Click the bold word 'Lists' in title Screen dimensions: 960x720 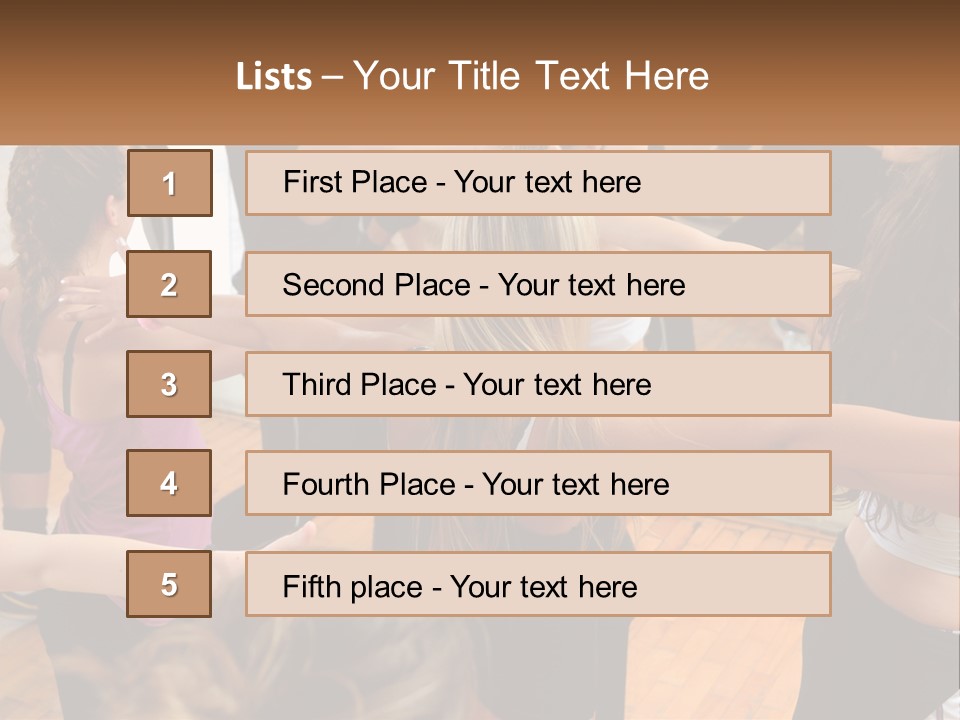(x=274, y=77)
